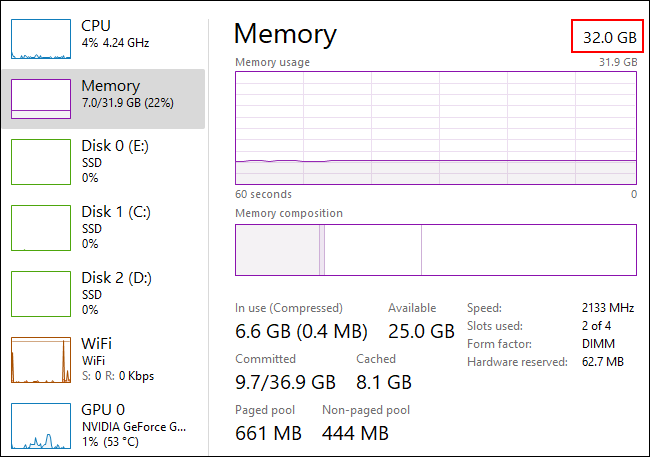Image resolution: width=650 pixels, height=457 pixels.
Task: Click the WiFi orange activity graph
Action: tap(41, 360)
